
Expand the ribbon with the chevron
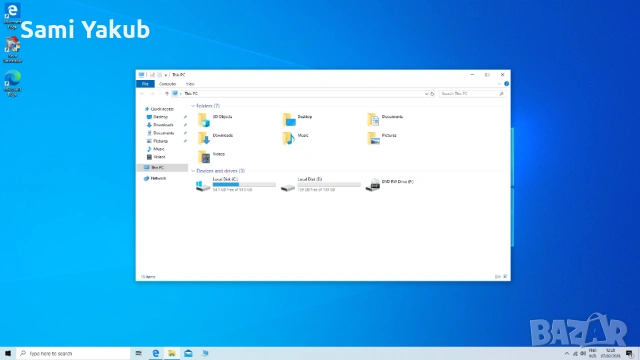499,84
